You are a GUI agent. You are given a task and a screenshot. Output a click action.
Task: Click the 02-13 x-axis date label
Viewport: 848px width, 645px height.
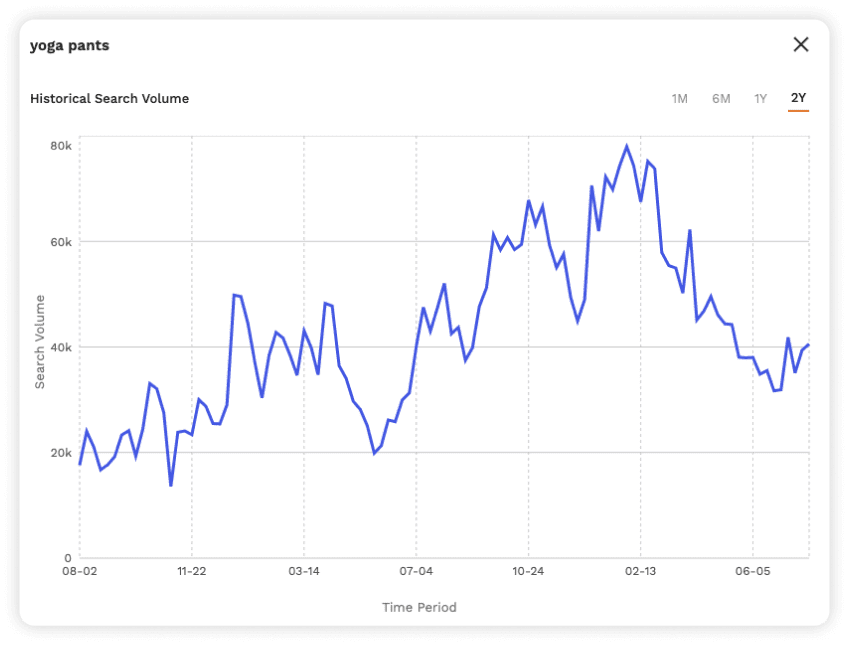point(640,572)
